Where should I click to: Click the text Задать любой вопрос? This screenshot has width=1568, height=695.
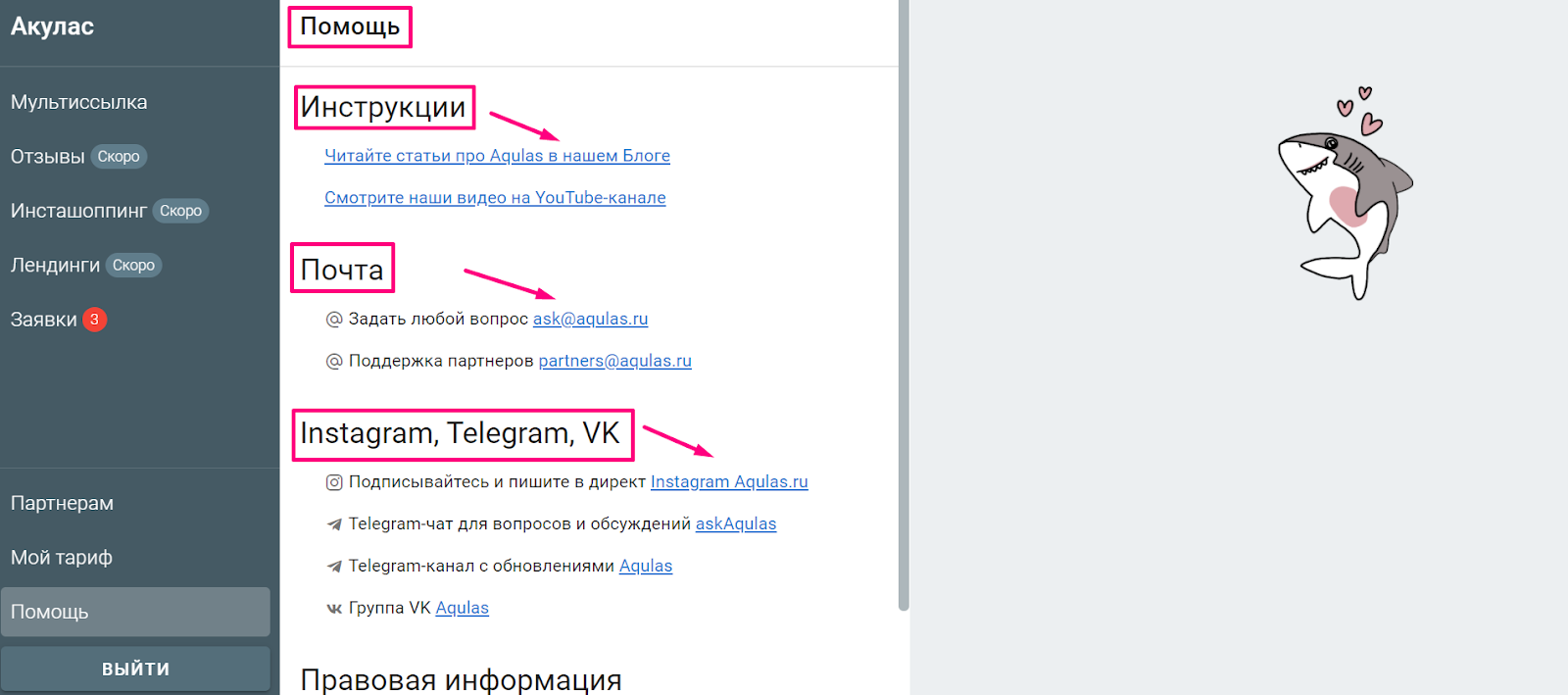point(438,319)
